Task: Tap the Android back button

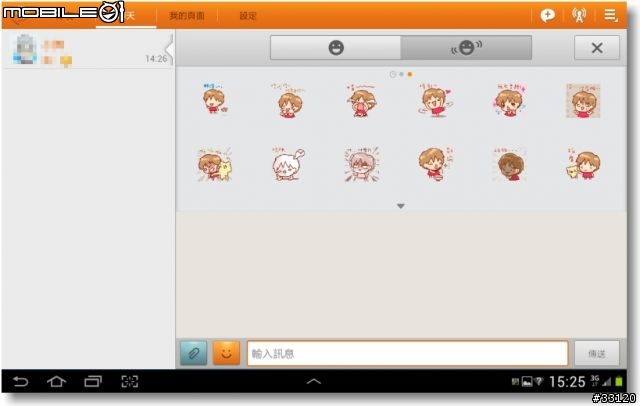Action: coord(20,382)
